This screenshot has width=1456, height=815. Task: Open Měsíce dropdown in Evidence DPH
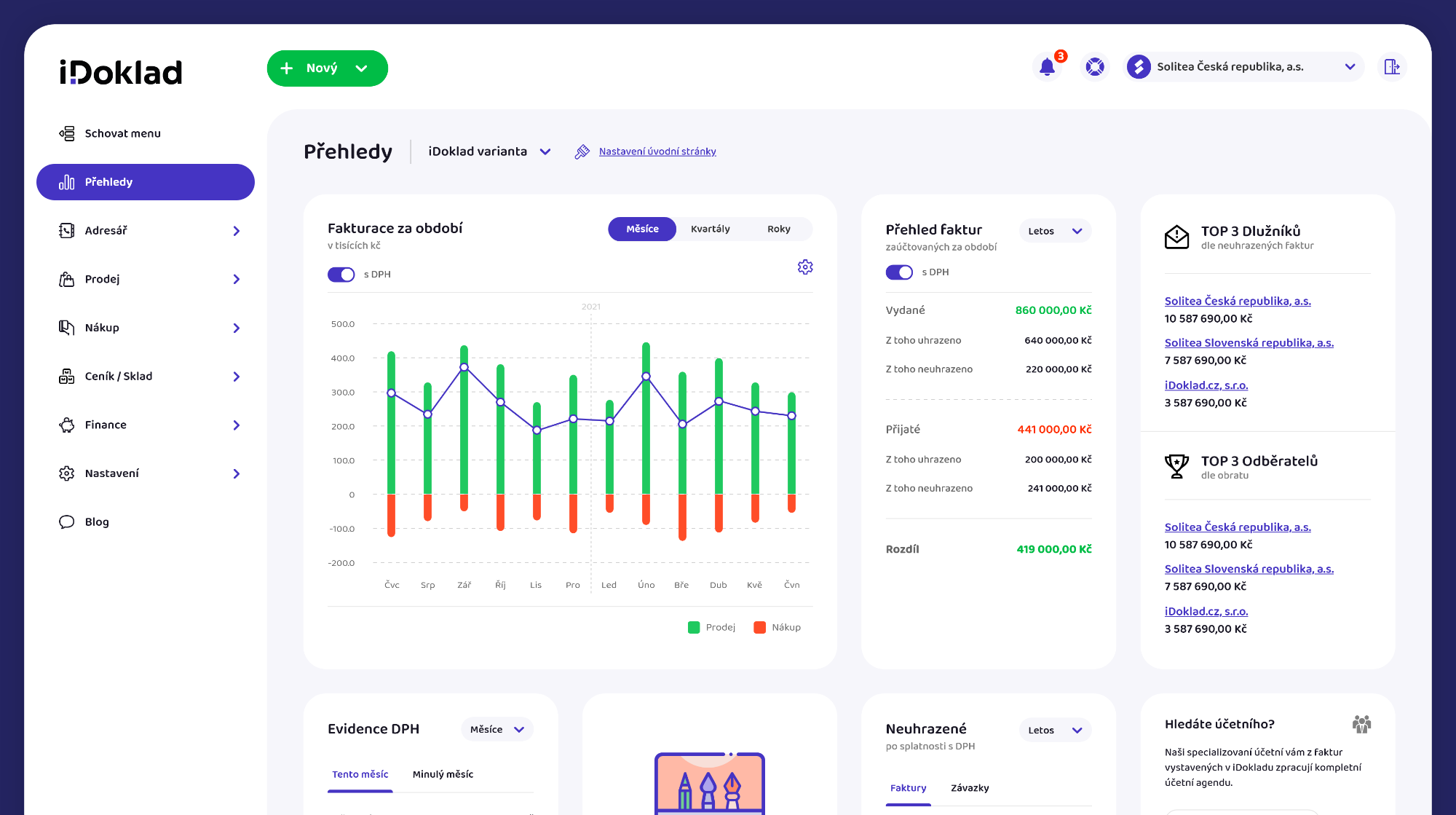click(497, 729)
